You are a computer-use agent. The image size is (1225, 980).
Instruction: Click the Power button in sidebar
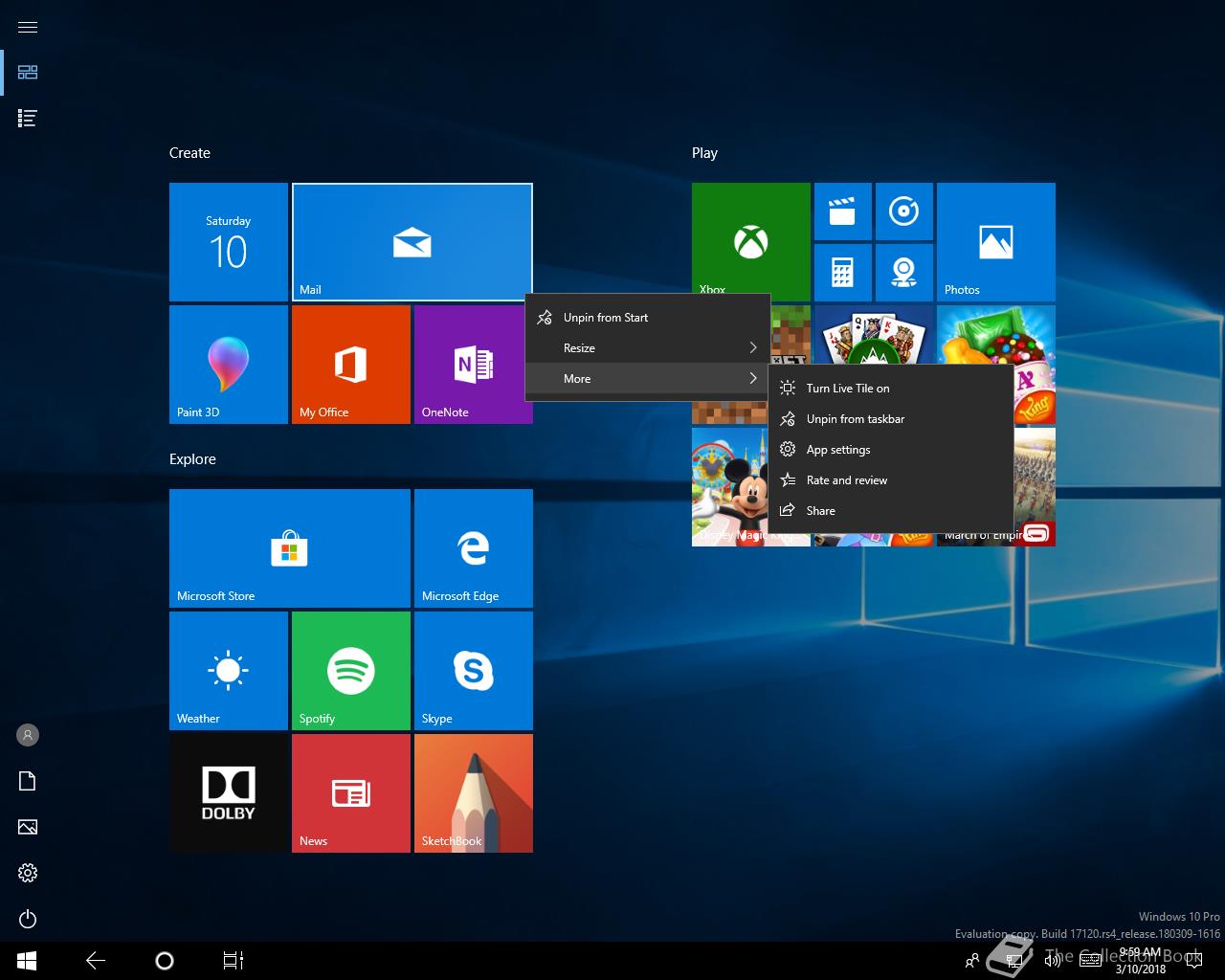28,919
